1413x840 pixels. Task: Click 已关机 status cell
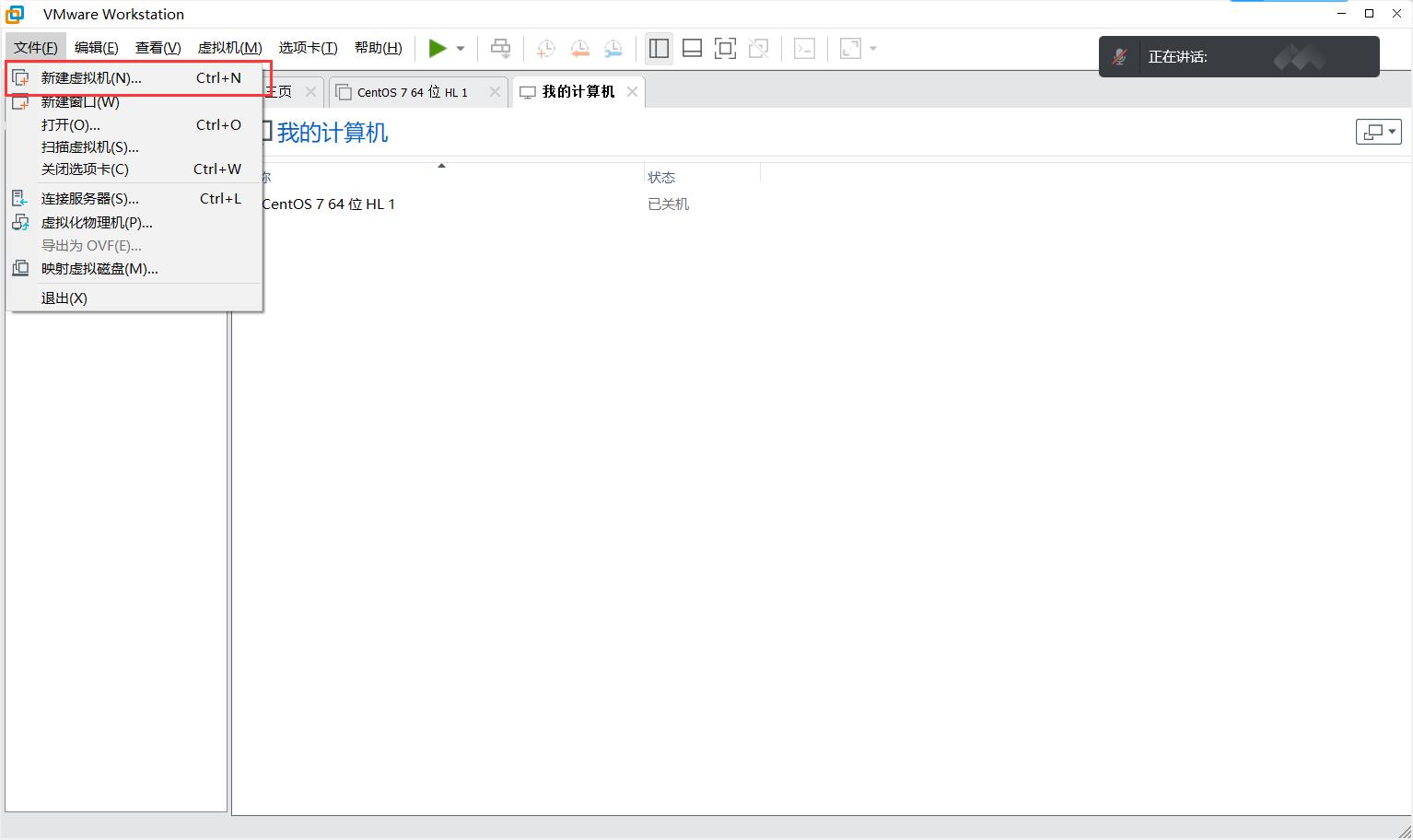(x=668, y=204)
